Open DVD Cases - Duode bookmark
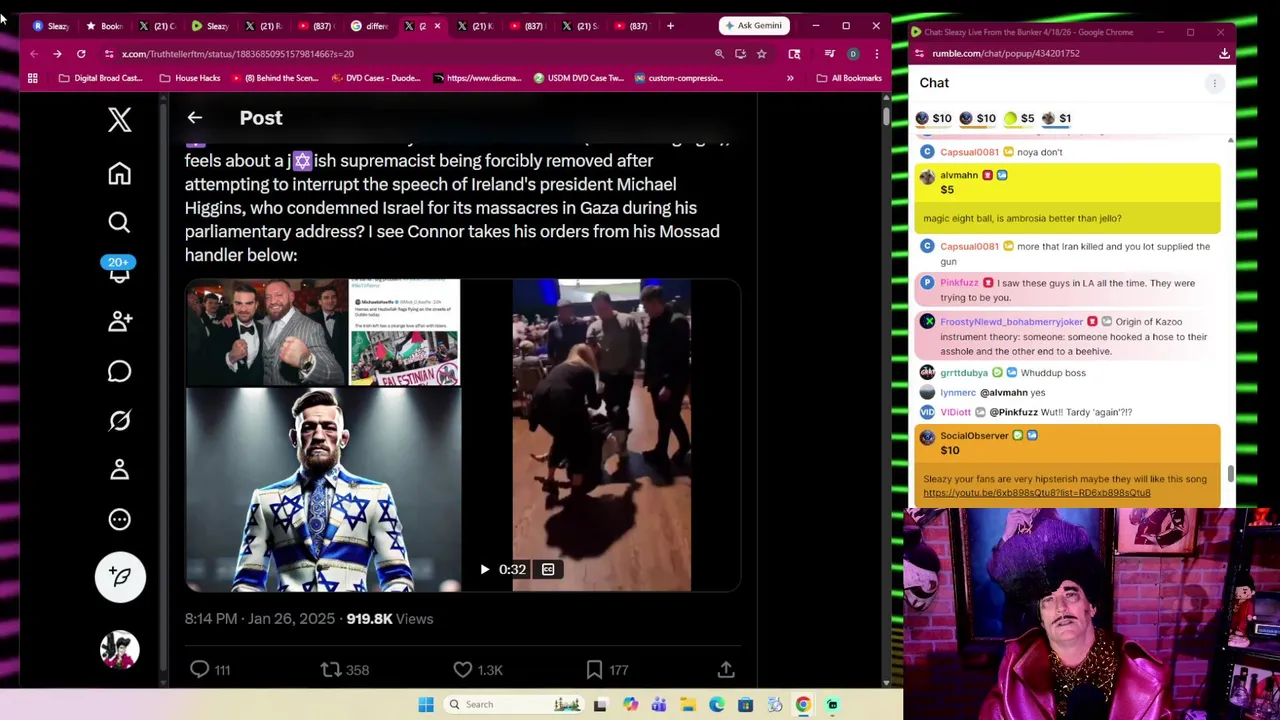The image size is (1280, 720). click(377, 78)
